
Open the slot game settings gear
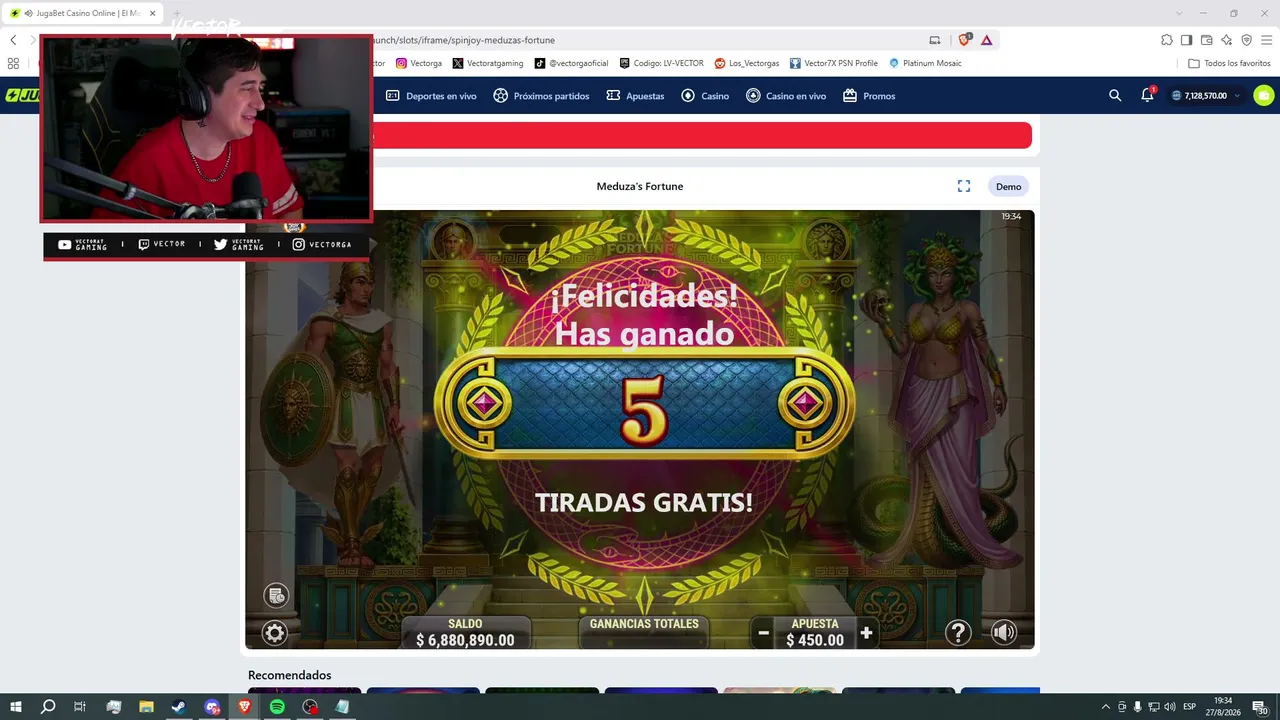274,633
